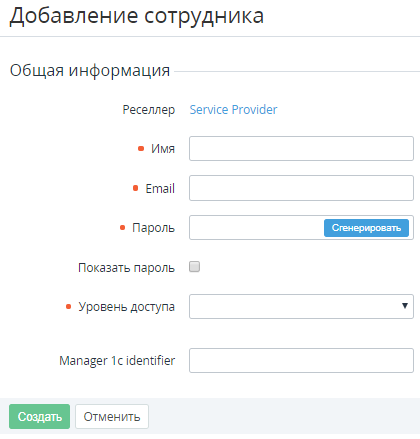Click the Уровень доступа dropdown arrow
The height and width of the screenshot is (439, 420).
click(x=405, y=306)
